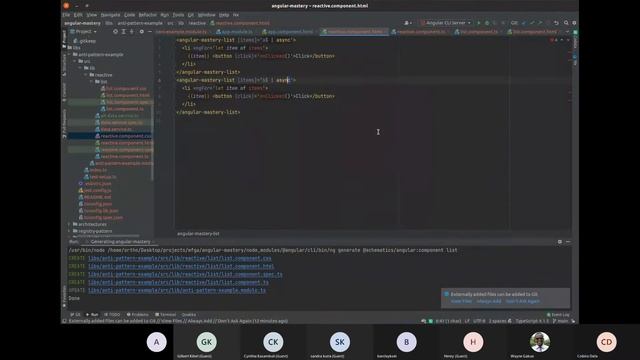Screen dimensions: 640x360
Task: Click View Files in Git notification
Action: pyautogui.click(x=461, y=301)
